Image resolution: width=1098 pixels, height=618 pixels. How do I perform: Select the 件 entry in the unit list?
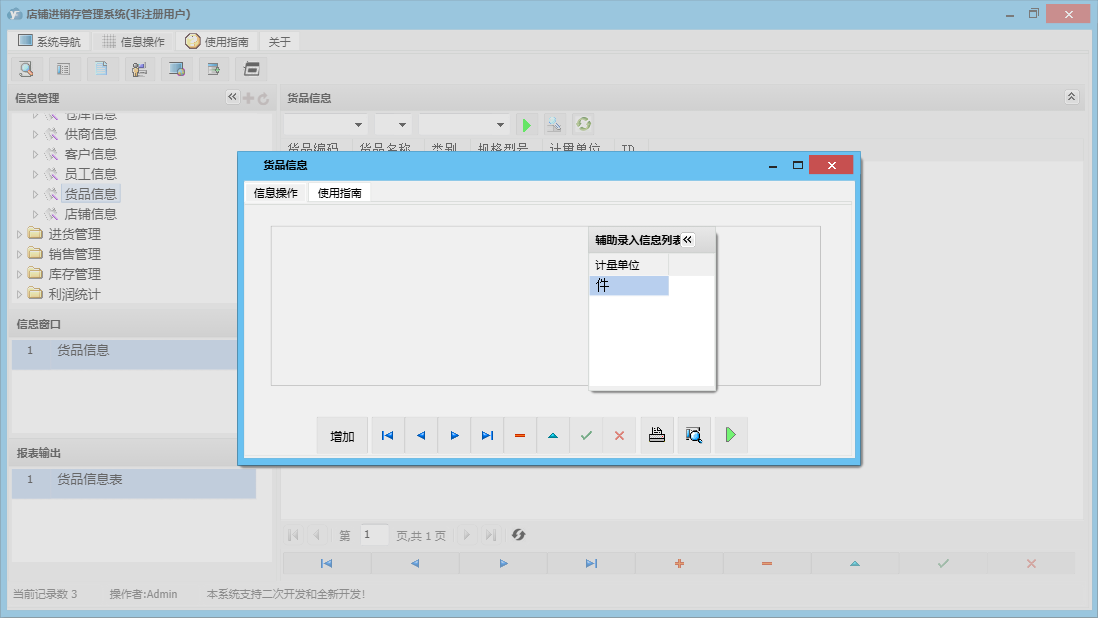tap(628, 286)
